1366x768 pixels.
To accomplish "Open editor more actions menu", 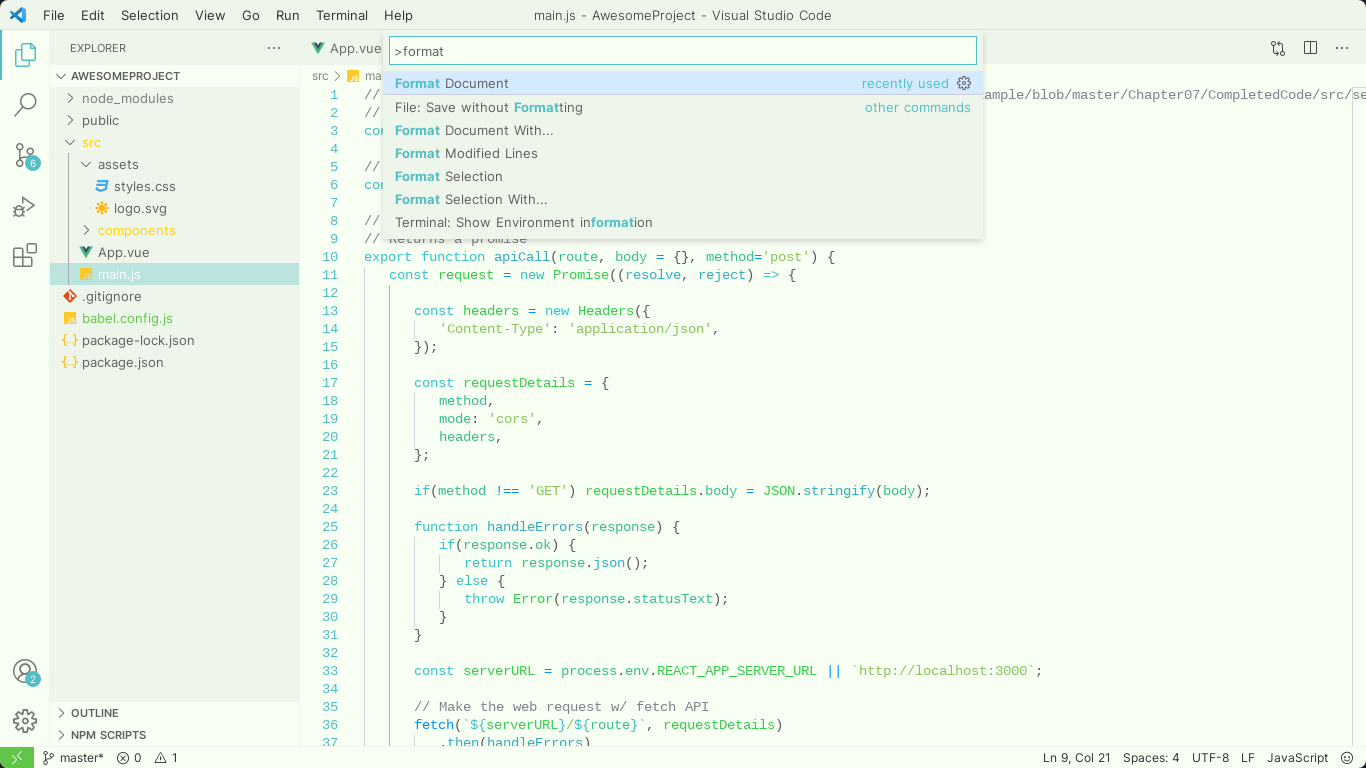I will 1342,48.
